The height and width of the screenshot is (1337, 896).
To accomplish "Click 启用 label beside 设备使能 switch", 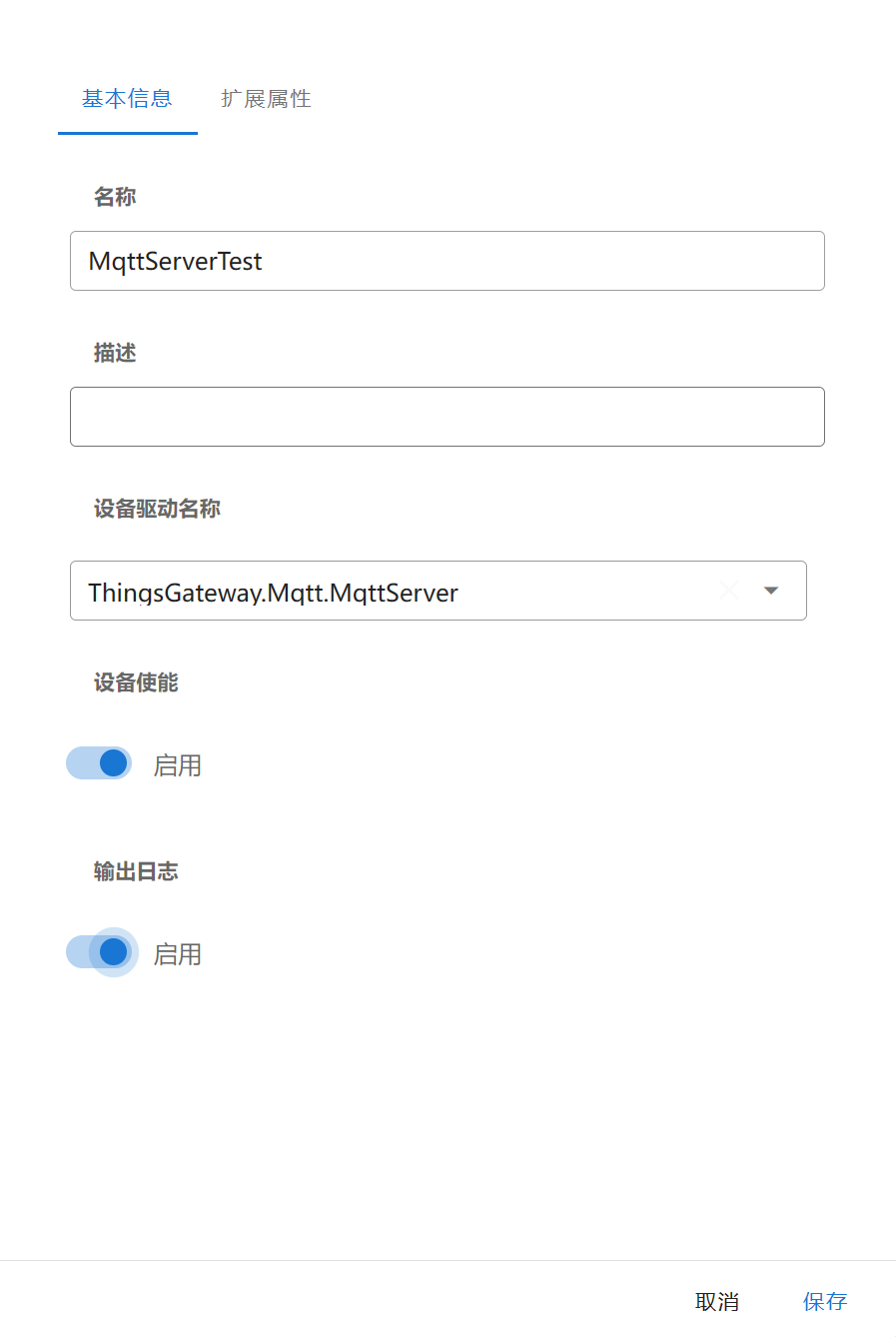I will (178, 765).
